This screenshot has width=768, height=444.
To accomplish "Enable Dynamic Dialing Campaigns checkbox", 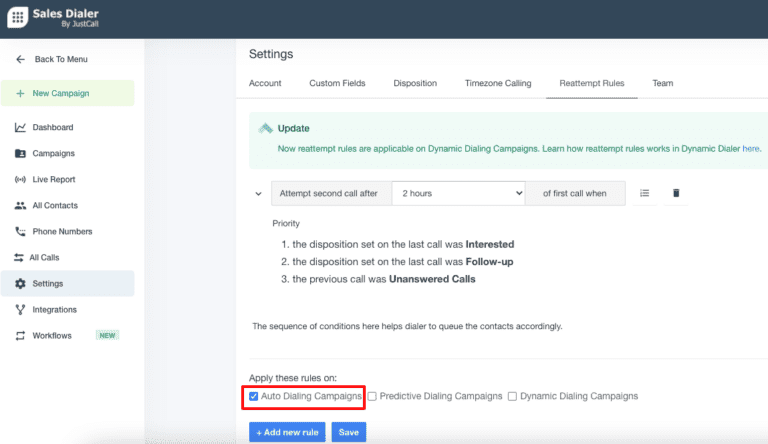I will click(512, 396).
